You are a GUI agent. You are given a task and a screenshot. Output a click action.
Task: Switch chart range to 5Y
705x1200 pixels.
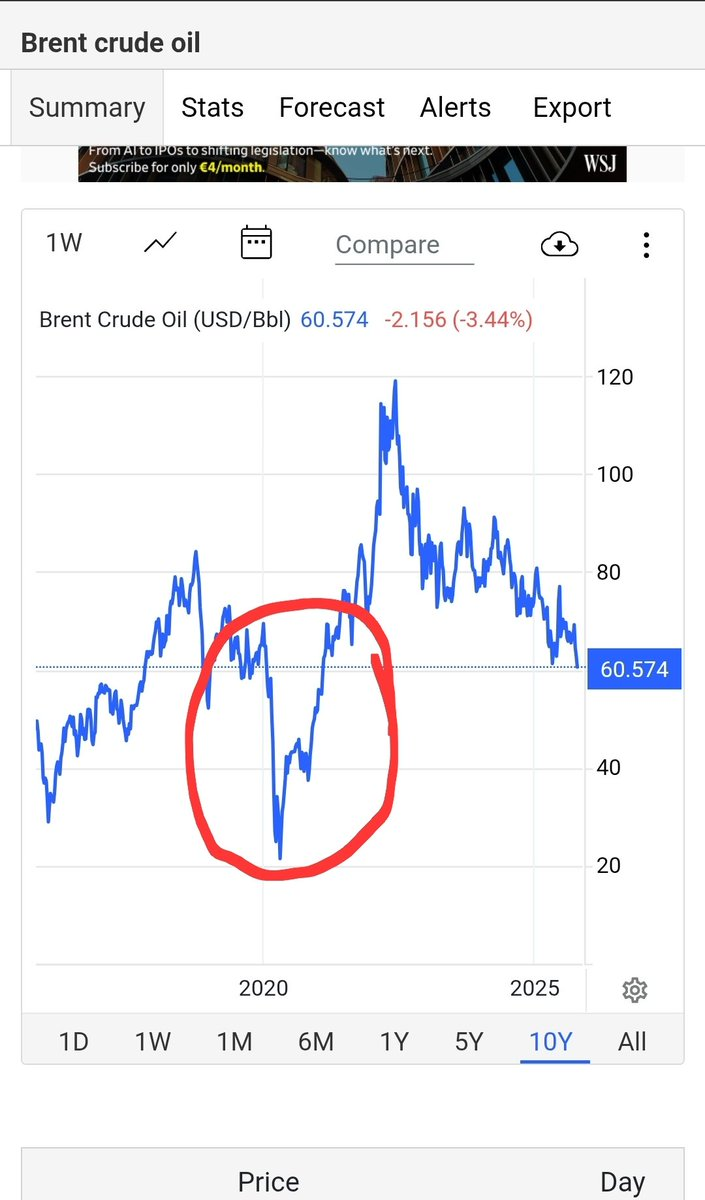click(469, 1042)
